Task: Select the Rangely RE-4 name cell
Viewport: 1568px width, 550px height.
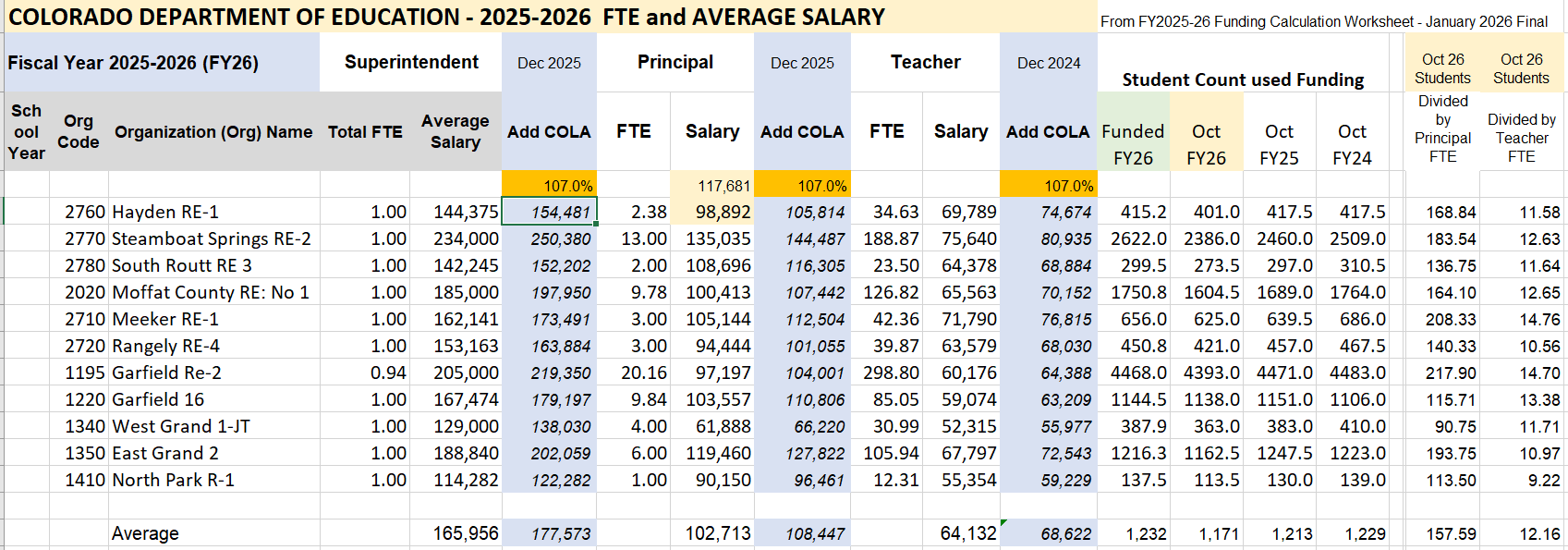Action: point(214,346)
